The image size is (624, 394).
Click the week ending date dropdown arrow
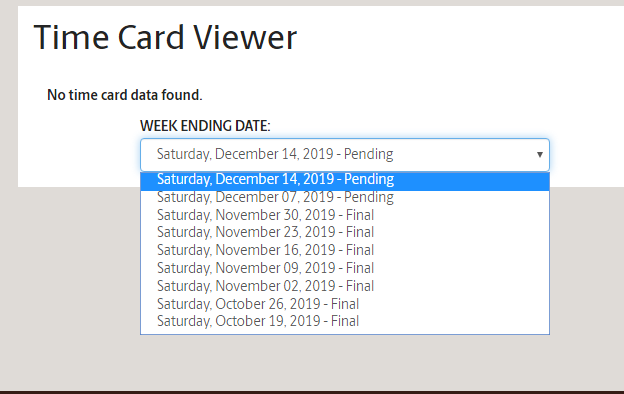pyautogui.click(x=540, y=154)
